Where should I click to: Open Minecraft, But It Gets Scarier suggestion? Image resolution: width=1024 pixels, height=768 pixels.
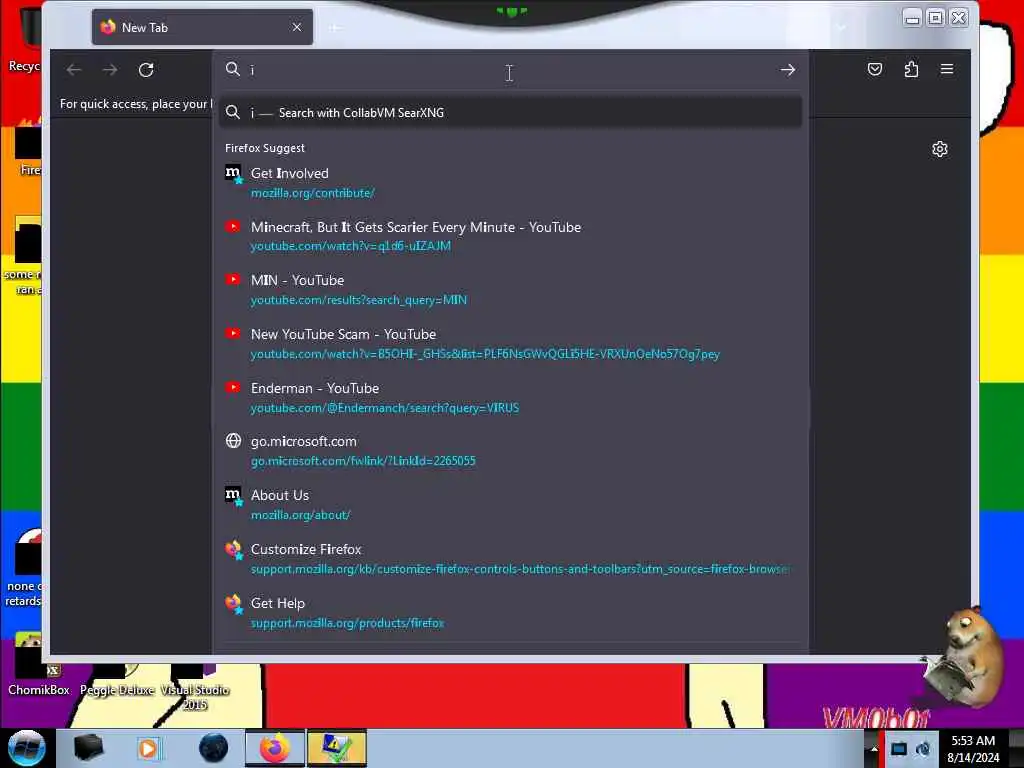coord(511,236)
